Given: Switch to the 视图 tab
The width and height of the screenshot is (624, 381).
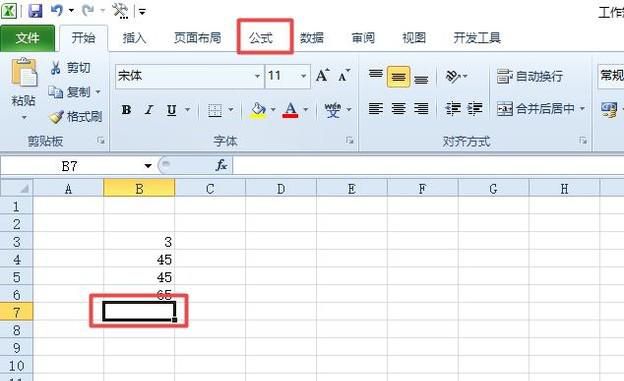Looking at the screenshot, I should (414, 38).
